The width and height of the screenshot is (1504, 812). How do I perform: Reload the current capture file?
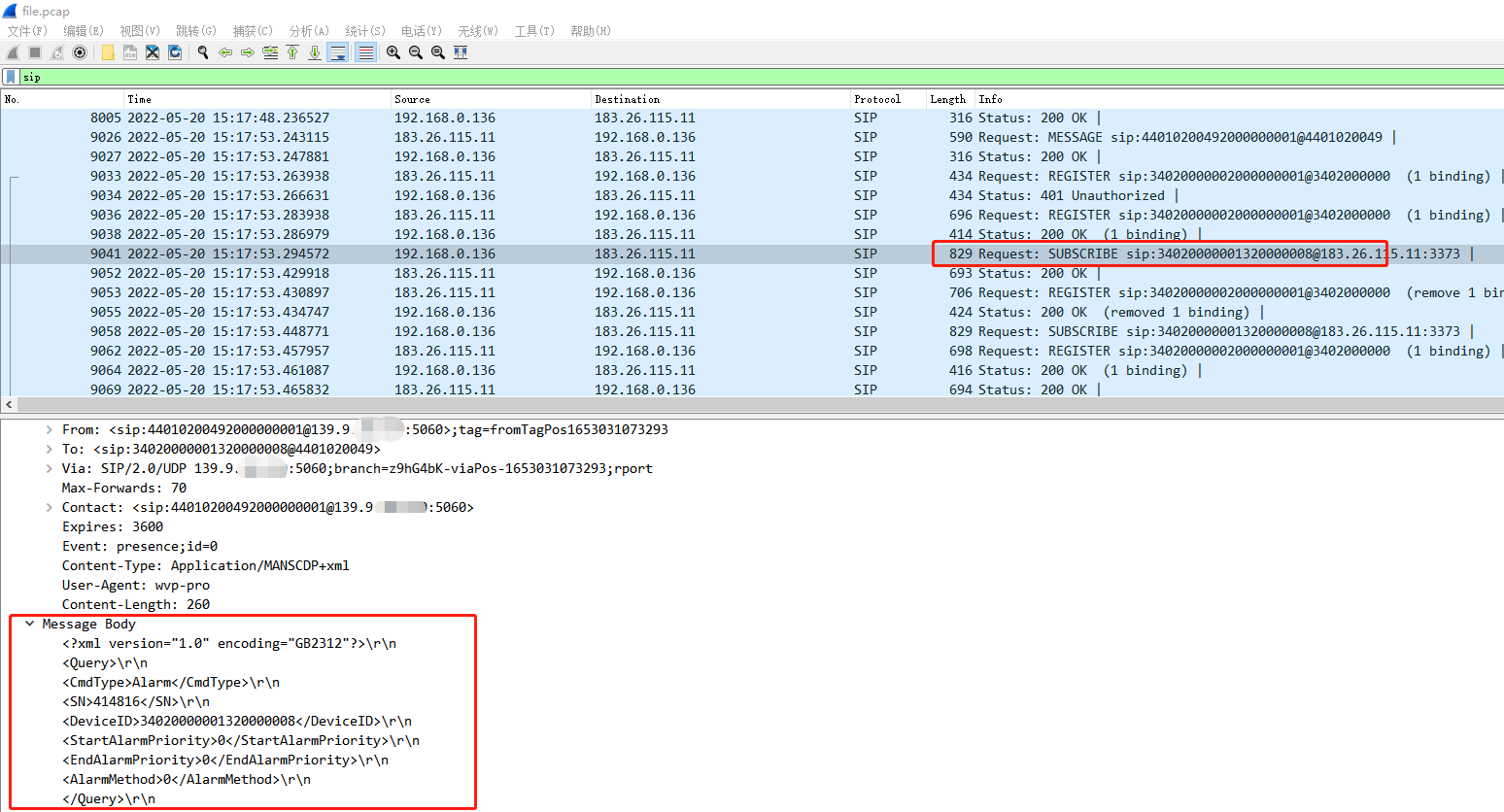175,52
